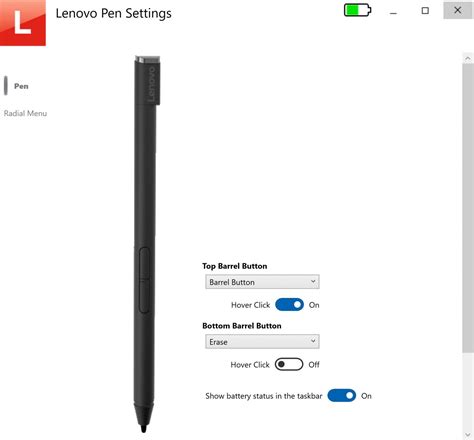Screen dimensions: 474x440
Task: Select the Pen tab in sidebar
Action: (21, 86)
